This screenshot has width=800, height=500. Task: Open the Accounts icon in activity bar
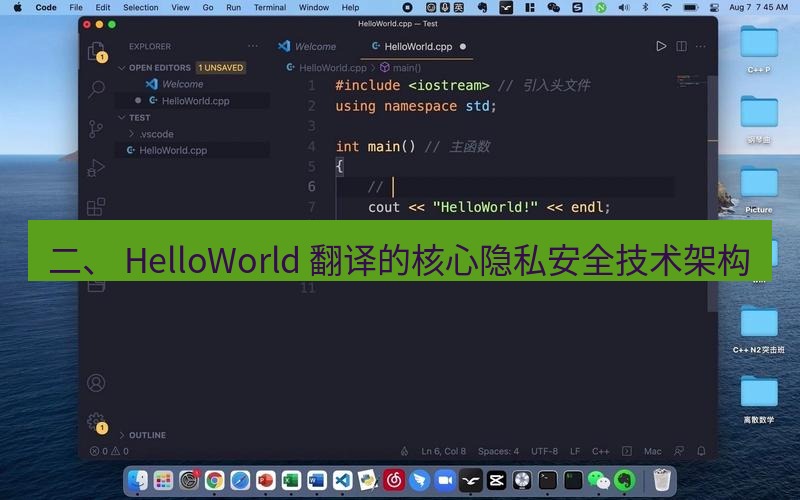[96, 383]
